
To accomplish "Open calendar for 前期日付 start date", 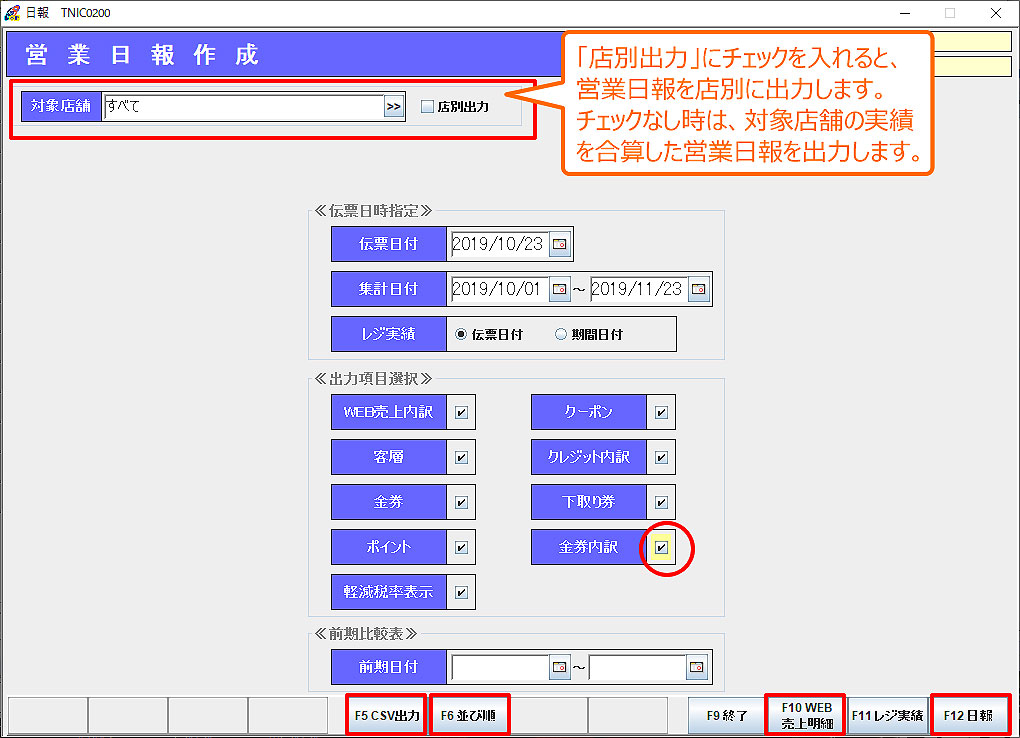I will click(x=559, y=667).
